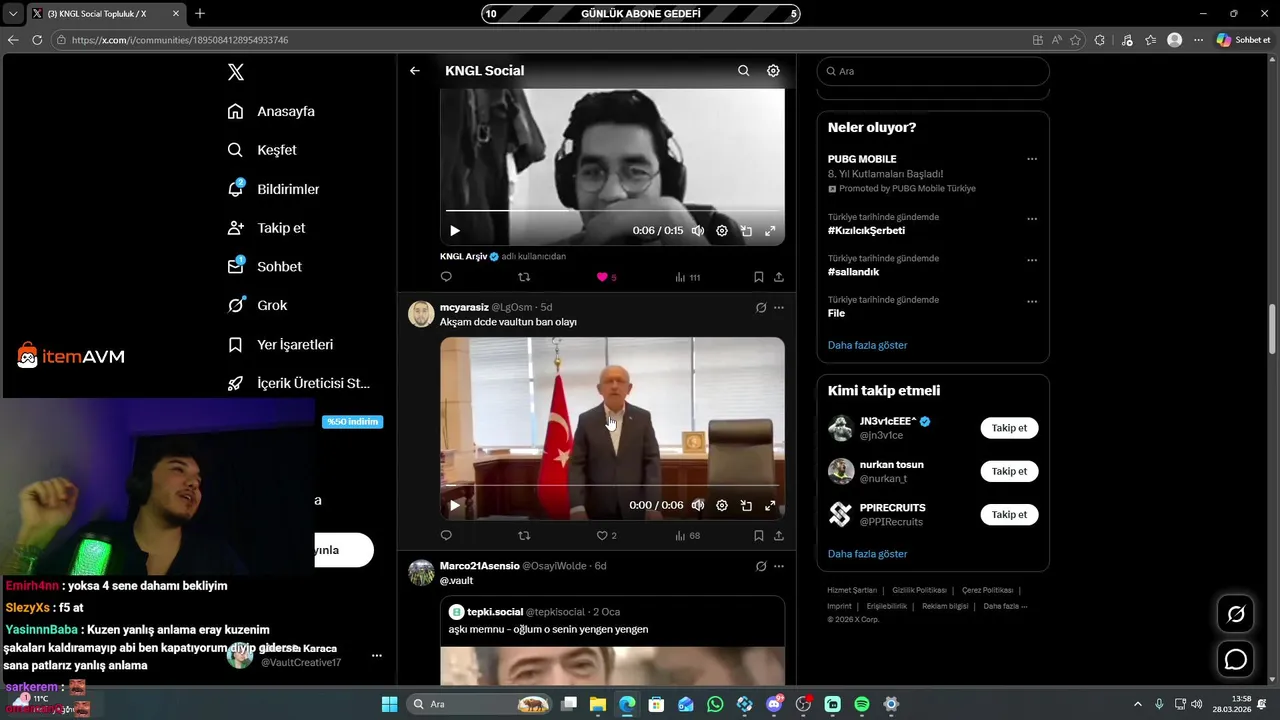Play the 0:06 / 0:15 video
This screenshot has height=720, width=1280.
click(455, 231)
